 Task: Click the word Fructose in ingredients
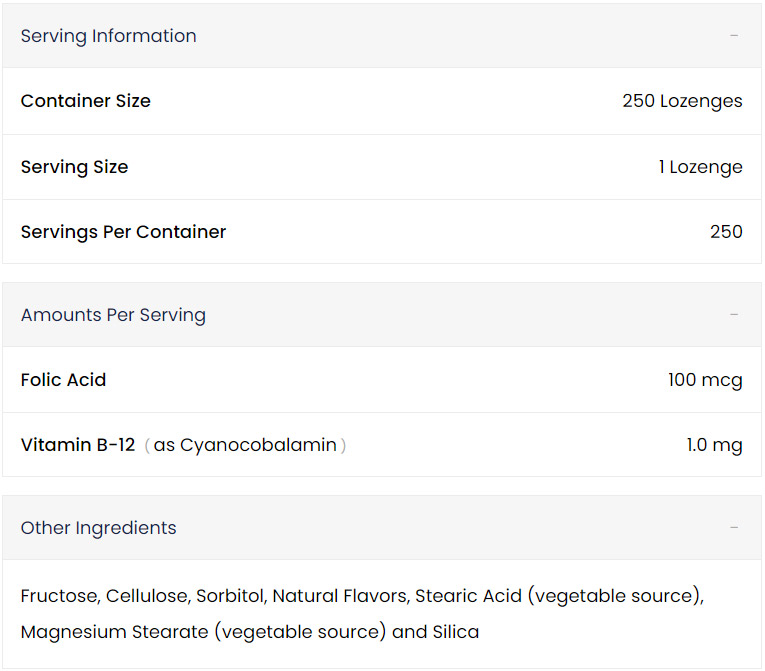pyautogui.click(x=59, y=596)
